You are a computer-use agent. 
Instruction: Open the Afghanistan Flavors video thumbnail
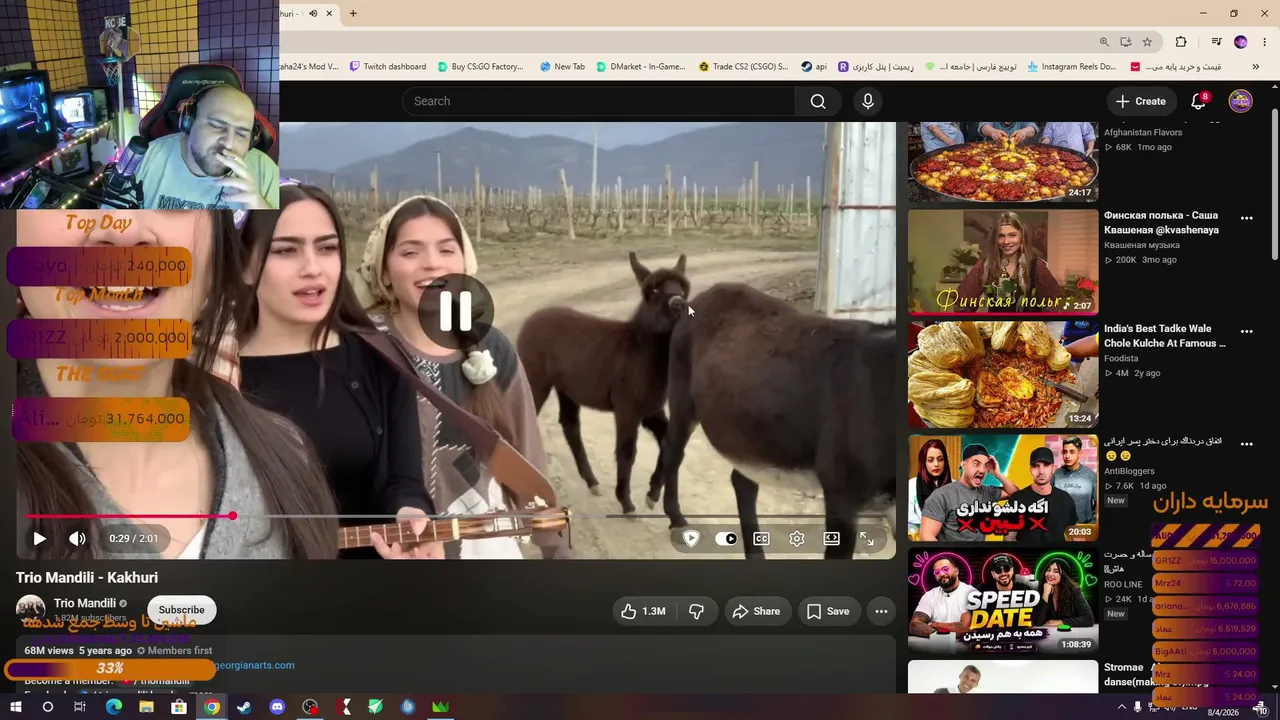1003,162
